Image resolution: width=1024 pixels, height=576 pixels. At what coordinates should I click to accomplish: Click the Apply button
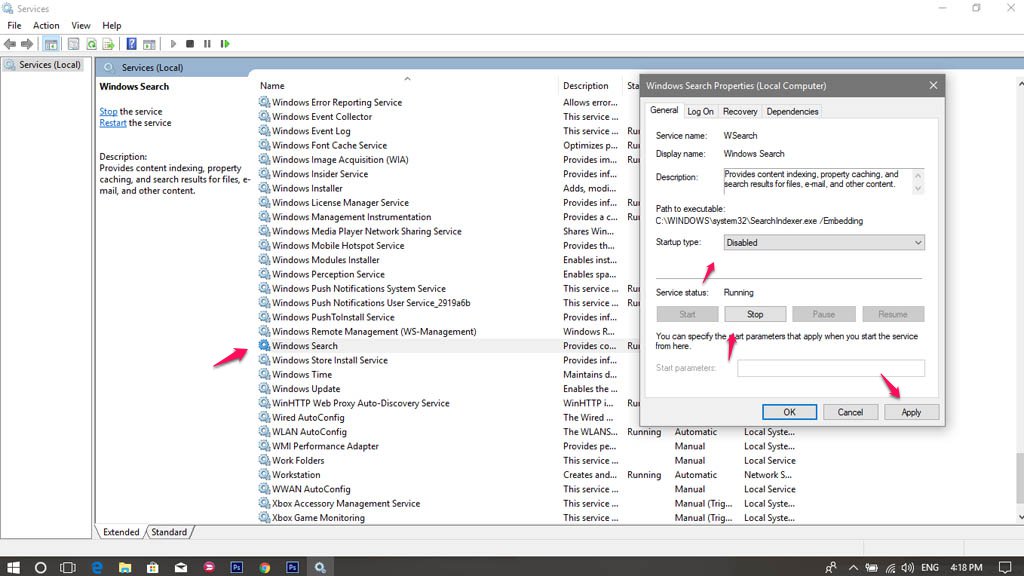[x=911, y=412]
